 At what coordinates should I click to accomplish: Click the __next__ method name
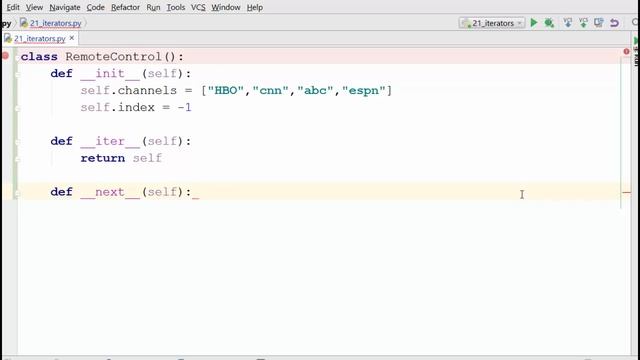pyautogui.click(x=110, y=192)
